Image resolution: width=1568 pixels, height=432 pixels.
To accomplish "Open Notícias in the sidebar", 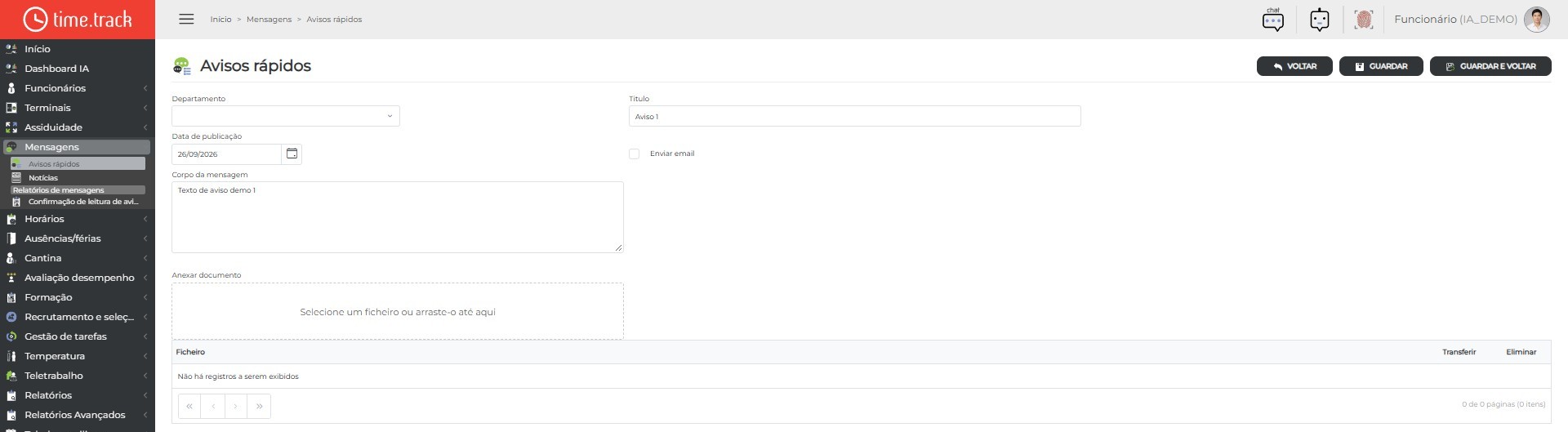I will tap(43, 177).
